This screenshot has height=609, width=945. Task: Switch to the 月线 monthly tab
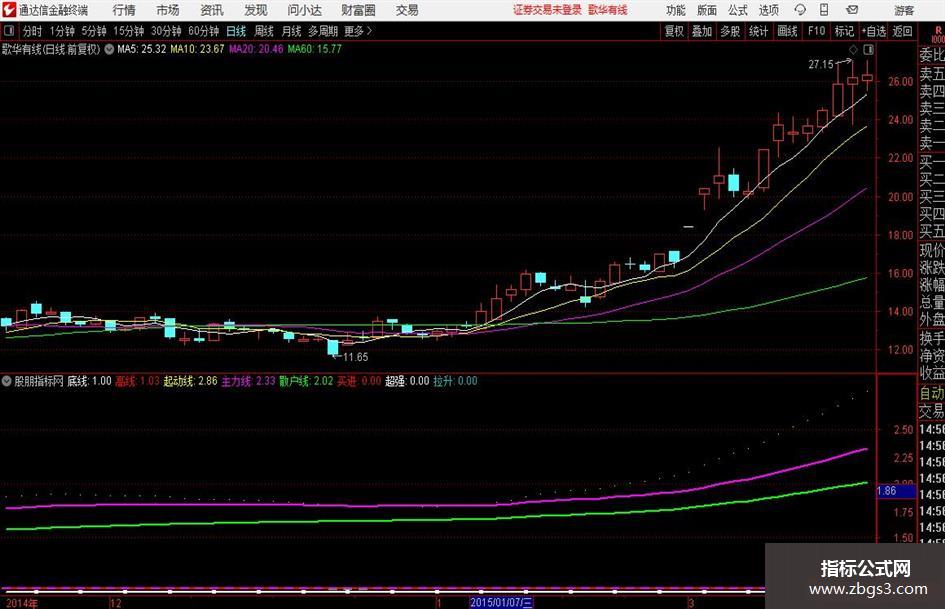pyautogui.click(x=292, y=31)
